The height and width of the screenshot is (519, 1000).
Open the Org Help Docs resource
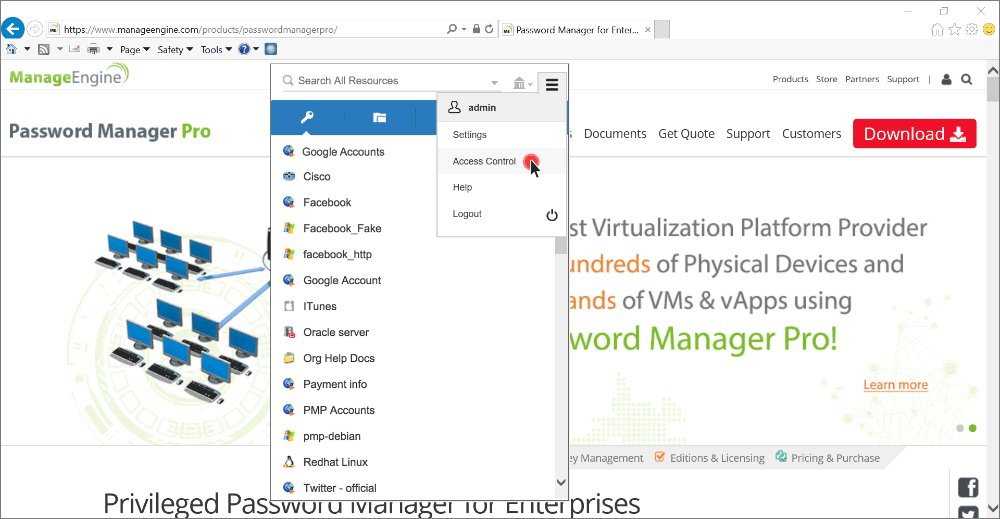click(x=339, y=358)
